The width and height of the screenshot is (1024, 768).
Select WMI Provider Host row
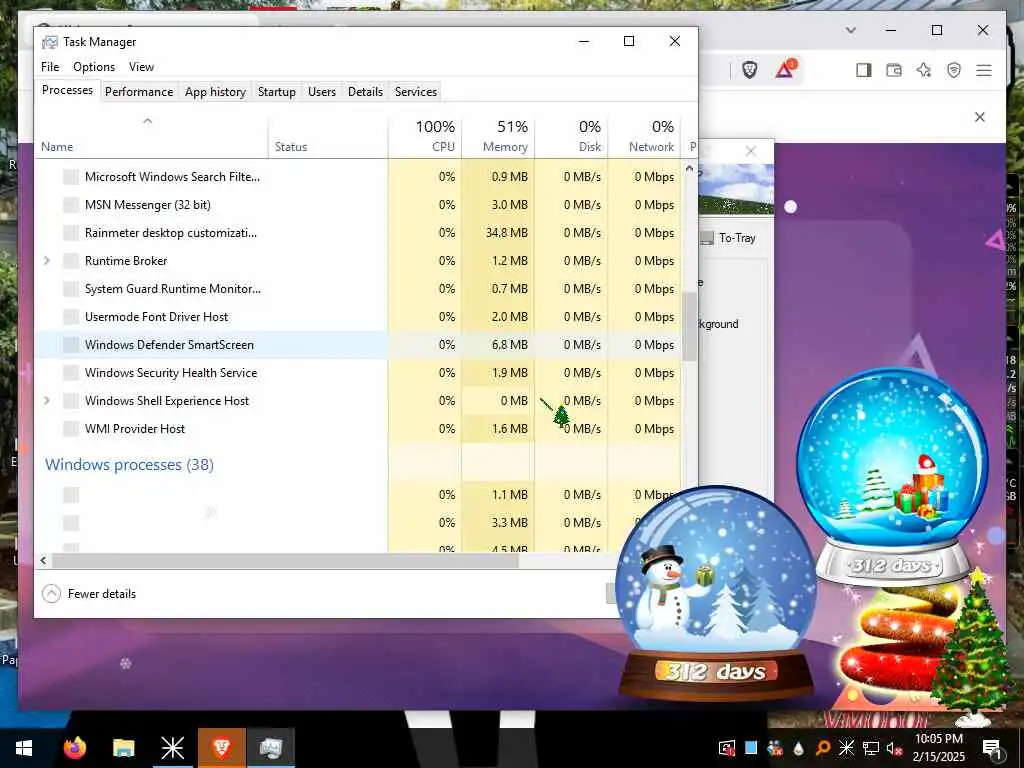[x=358, y=429]
